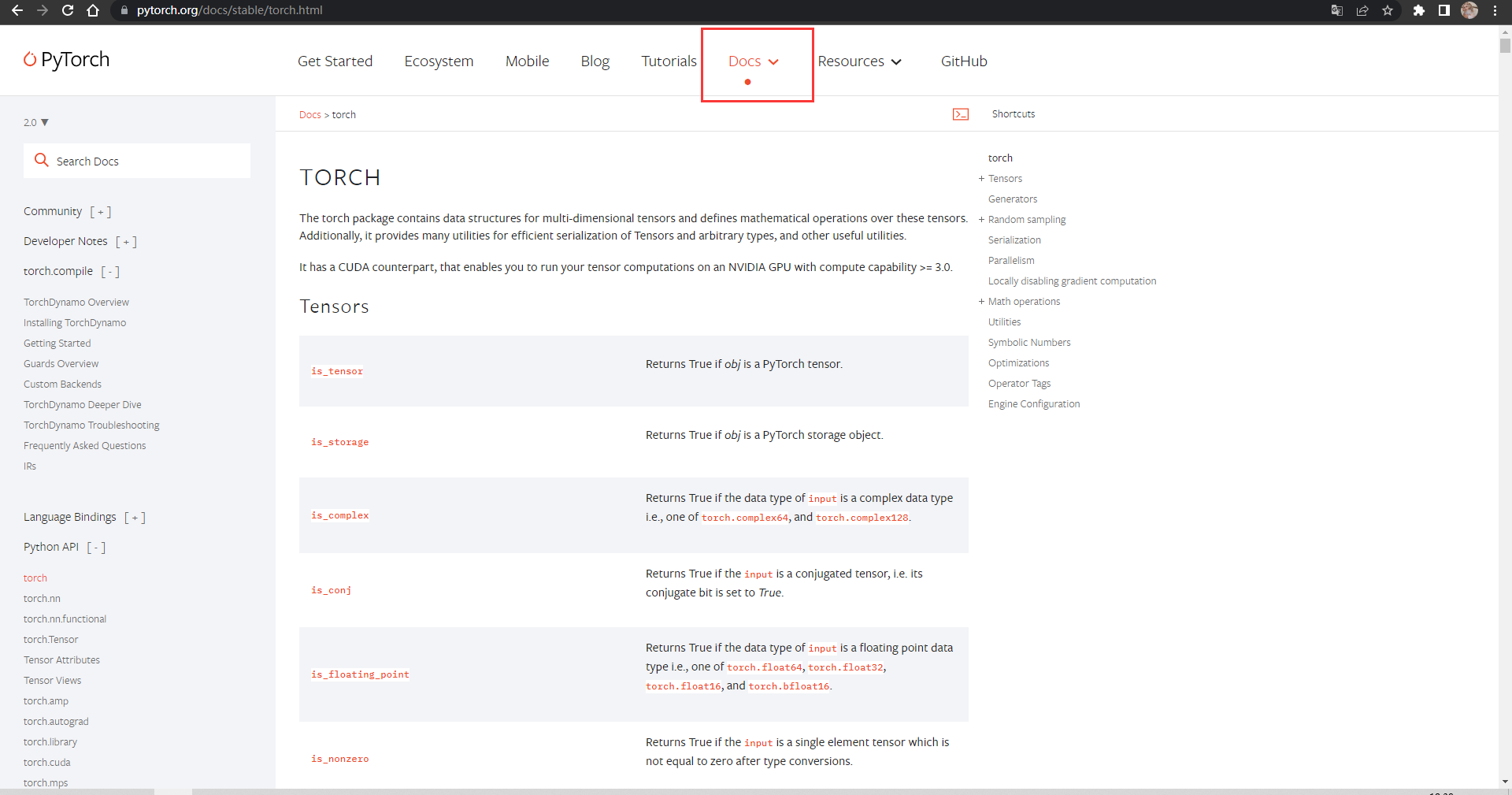The width and height of the screenshot is (1512, 795).
Task: Click the Search Docs input field
Action: pyautogui.click(x=137, y=161)
